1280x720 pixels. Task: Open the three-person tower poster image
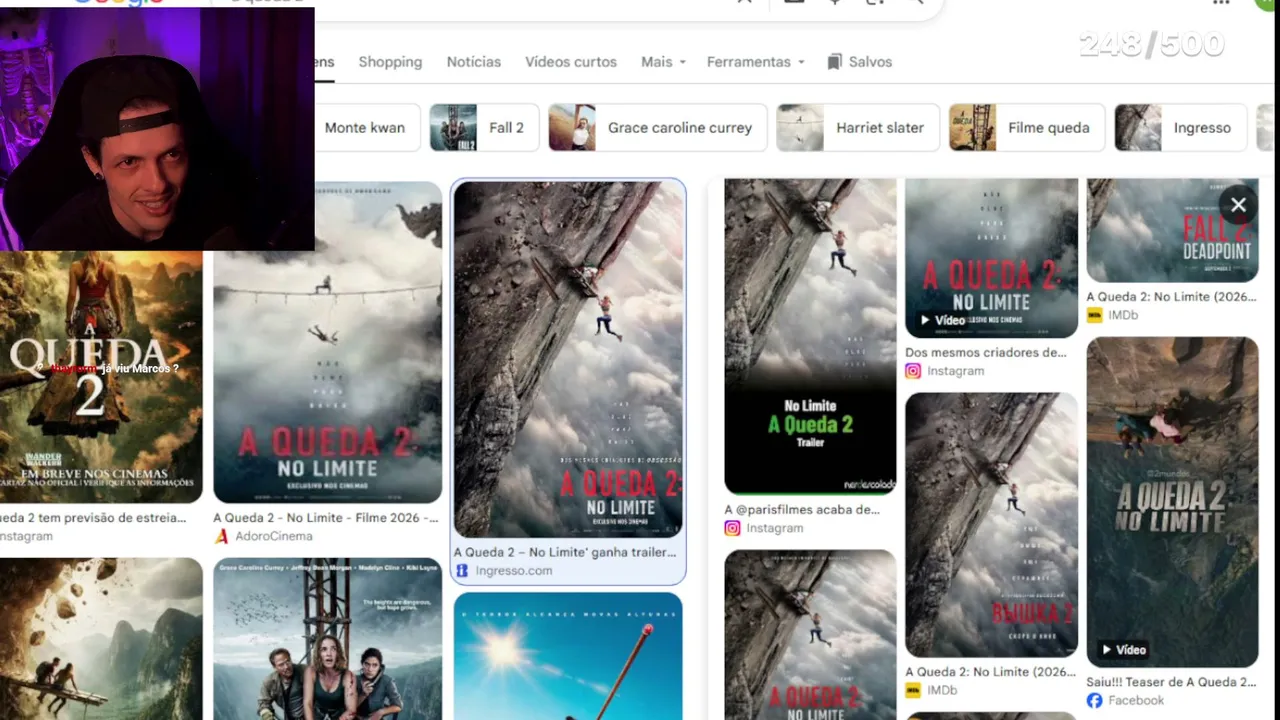pyautogui.click(x=327, y=639)
